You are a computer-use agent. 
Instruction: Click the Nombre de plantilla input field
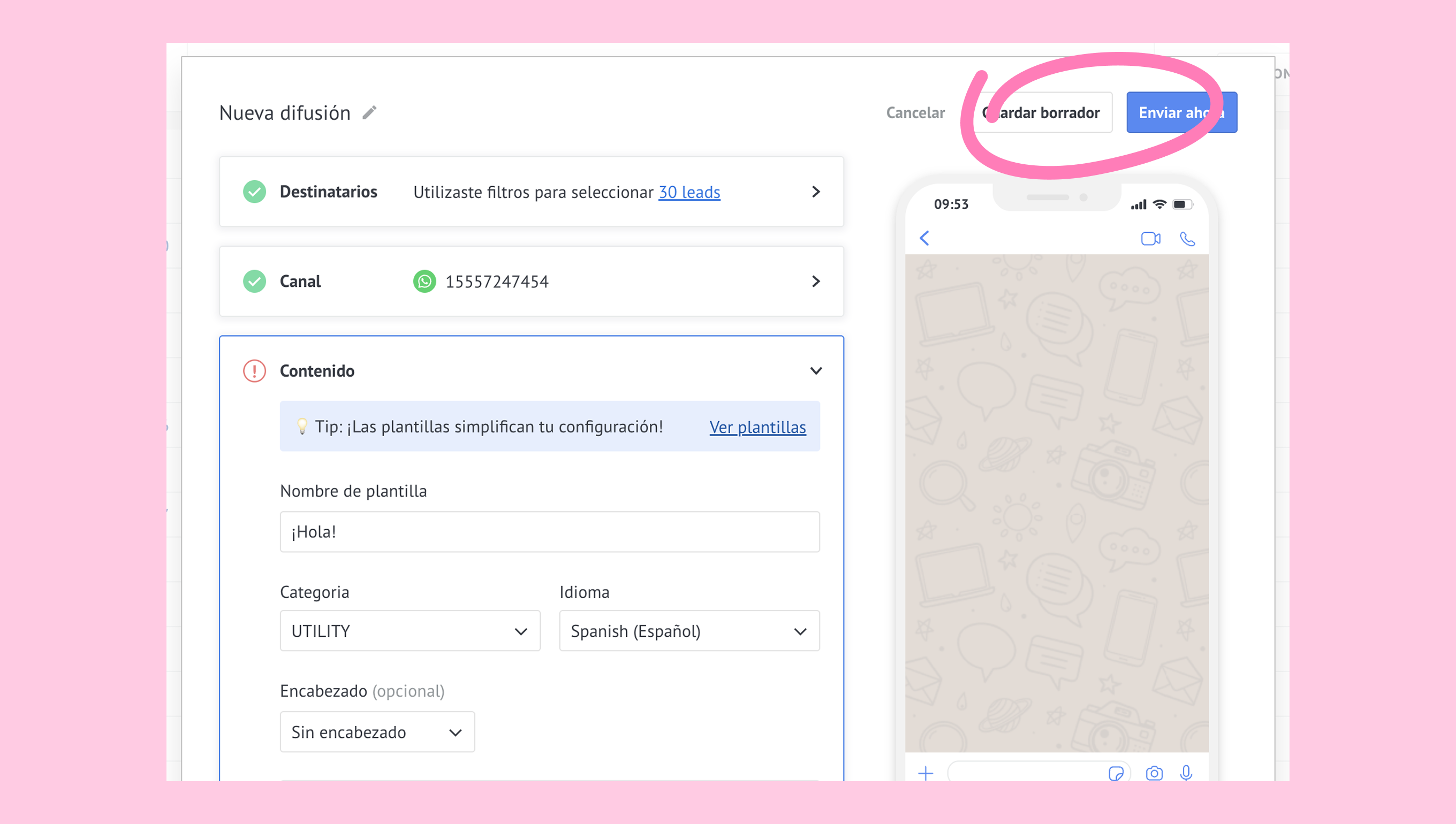pyautogui.click(x=550, y=532)
